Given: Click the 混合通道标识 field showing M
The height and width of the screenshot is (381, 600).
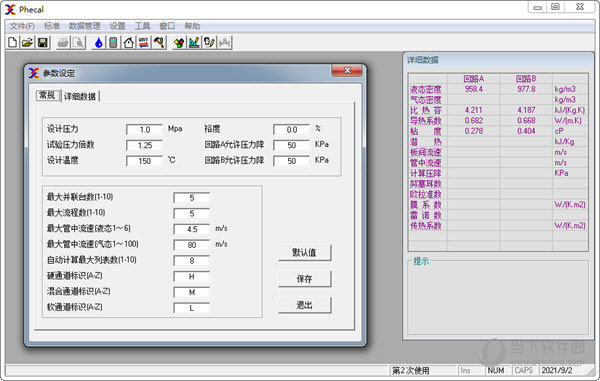Looking at the screenshot, I should 191,292.
